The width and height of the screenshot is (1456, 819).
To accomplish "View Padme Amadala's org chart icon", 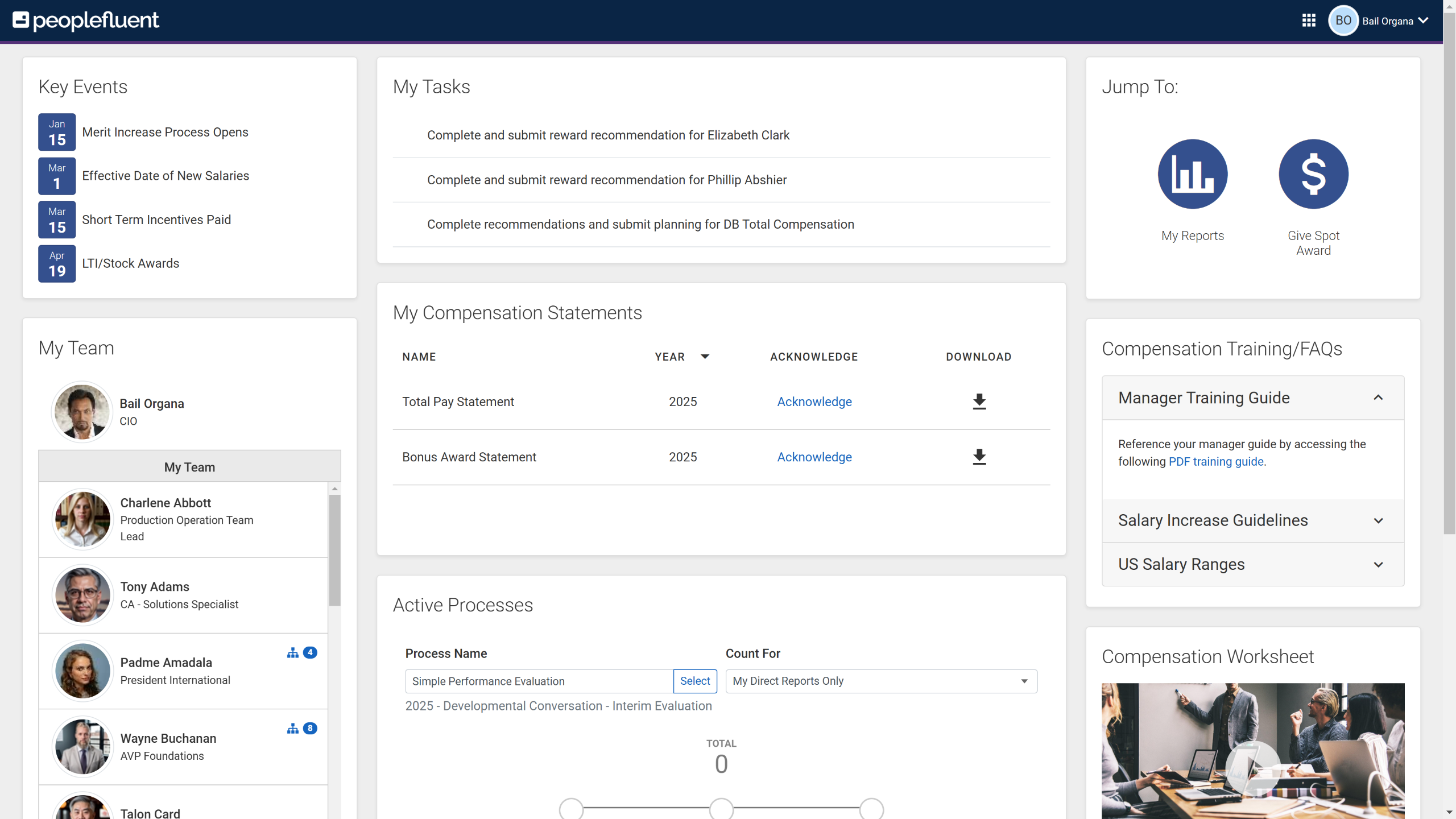I will pyautogui.click(x=292, y=652).
